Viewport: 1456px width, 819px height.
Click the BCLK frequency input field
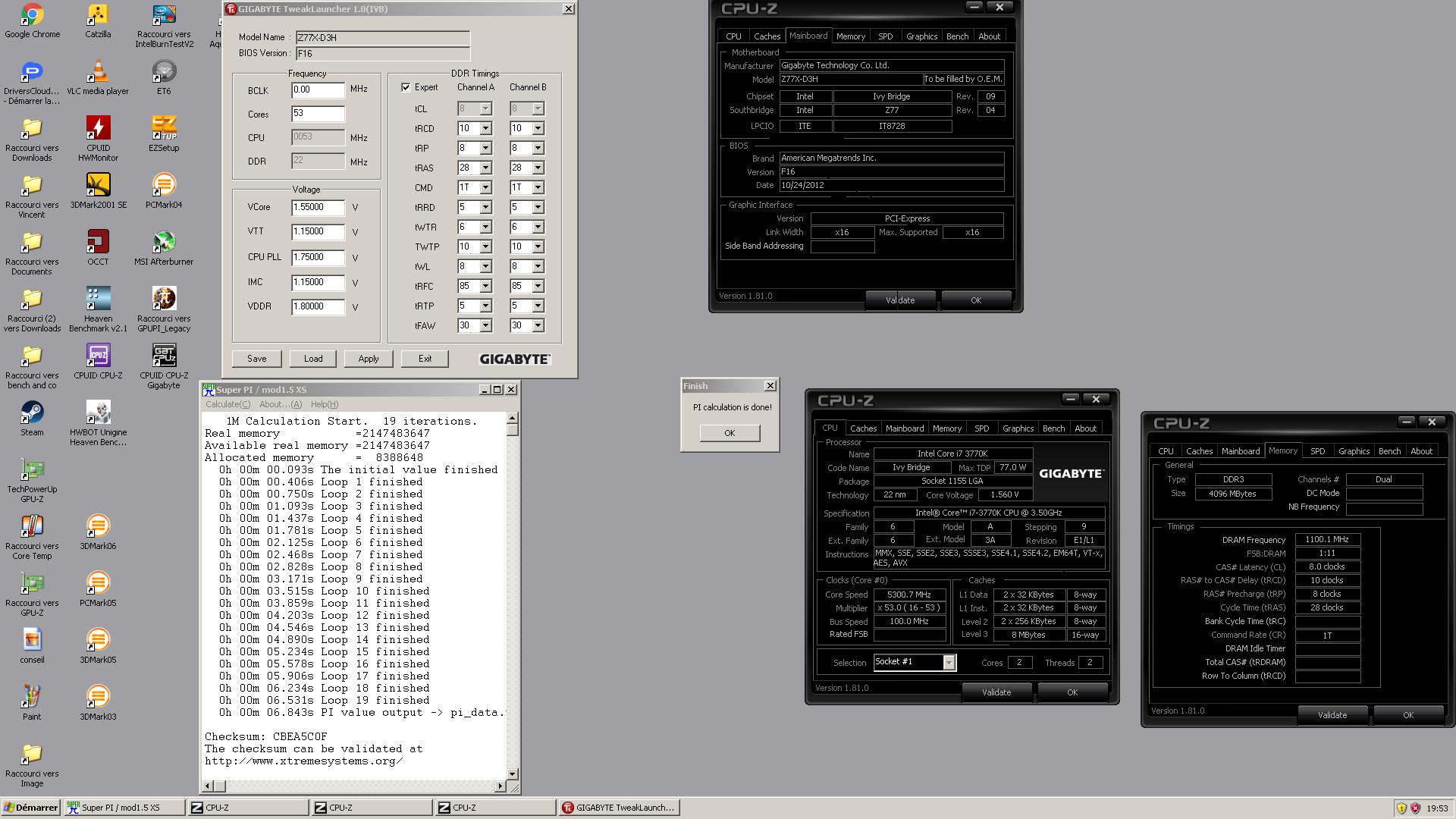pos(318,90)
